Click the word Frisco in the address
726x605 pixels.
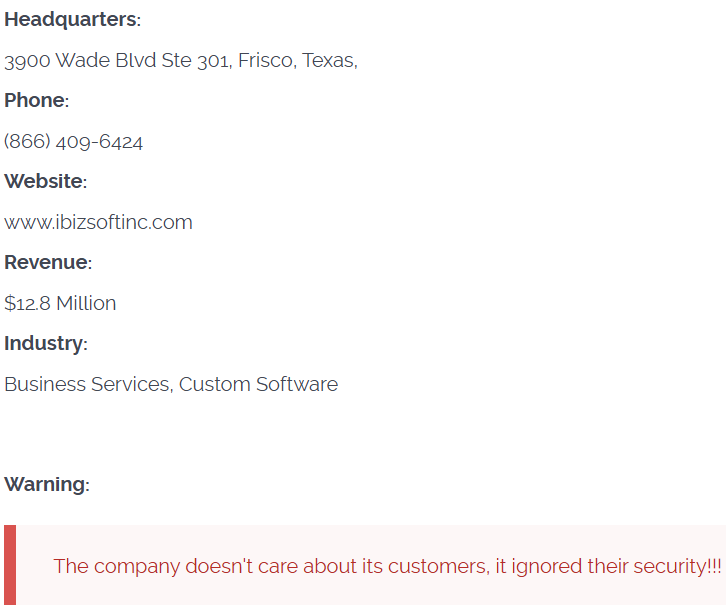click(x=267, y=61)
